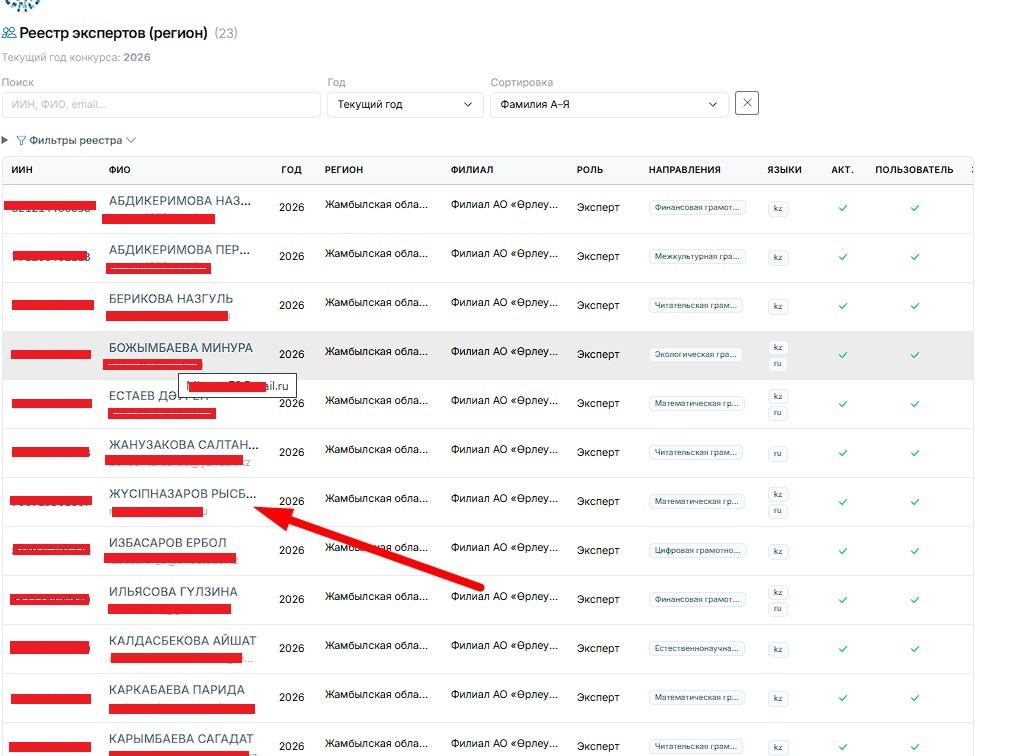Click kz badge in КАРКАБАЕВА ПАРИДА row
This screenshot has width=1026, height=756.
(777, 698)
